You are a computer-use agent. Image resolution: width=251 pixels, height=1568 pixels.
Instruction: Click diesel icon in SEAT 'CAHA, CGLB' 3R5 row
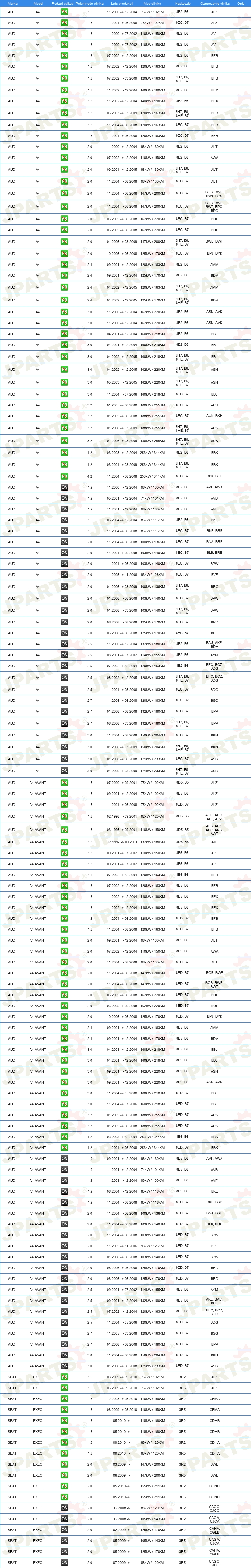[65, 1552]
